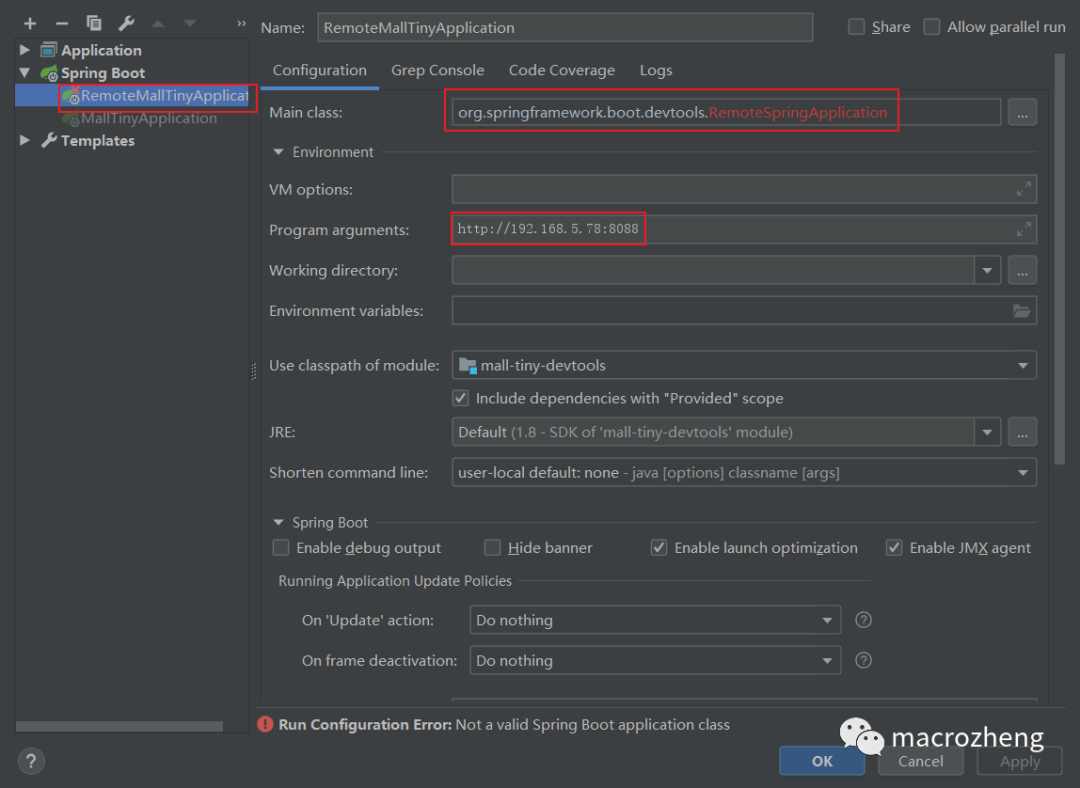
Task: Switch to the Configuration tab
Action: pyautogui.click(x=320, y=70)
